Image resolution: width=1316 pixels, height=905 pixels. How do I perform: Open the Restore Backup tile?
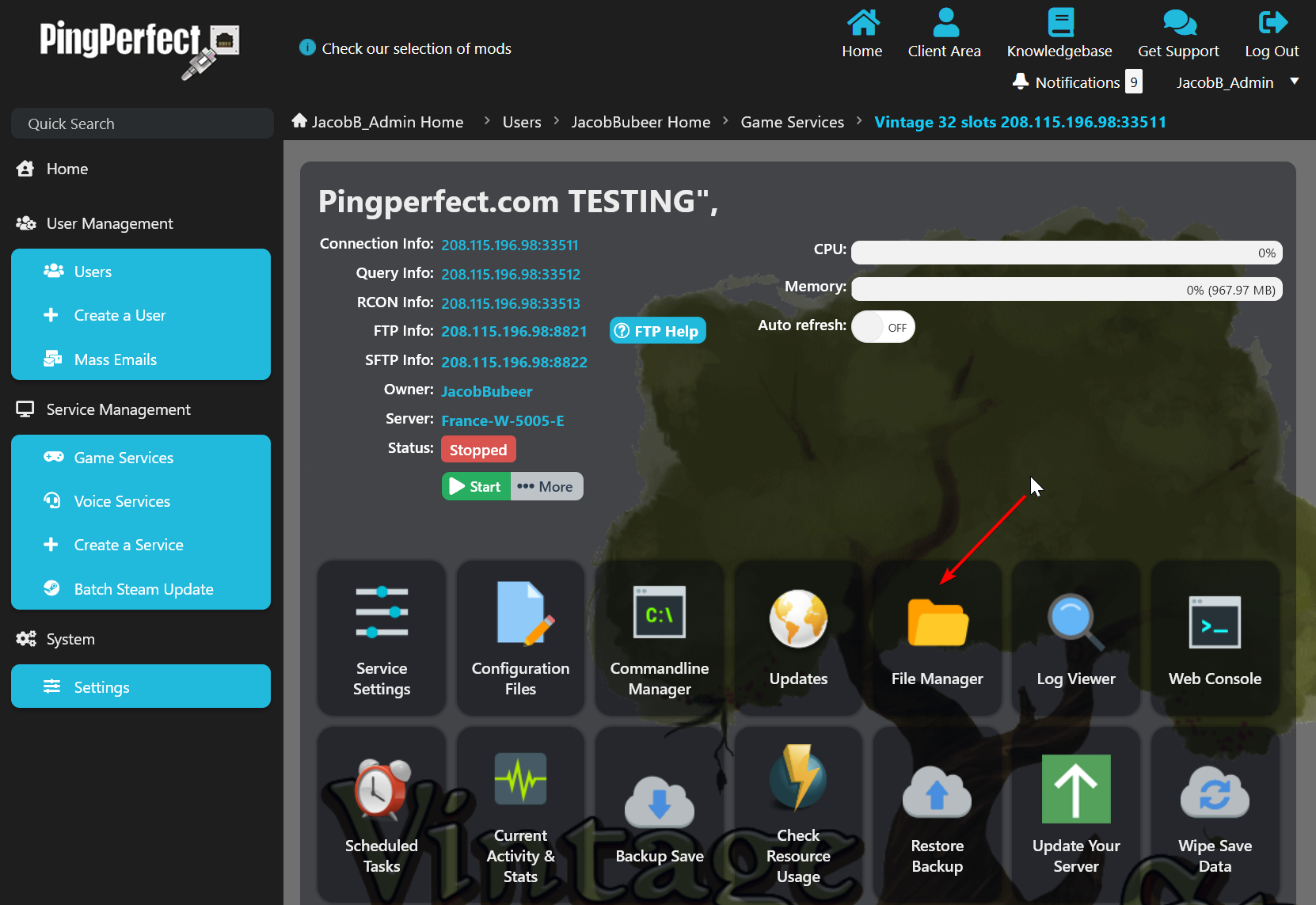coord(938,816)
